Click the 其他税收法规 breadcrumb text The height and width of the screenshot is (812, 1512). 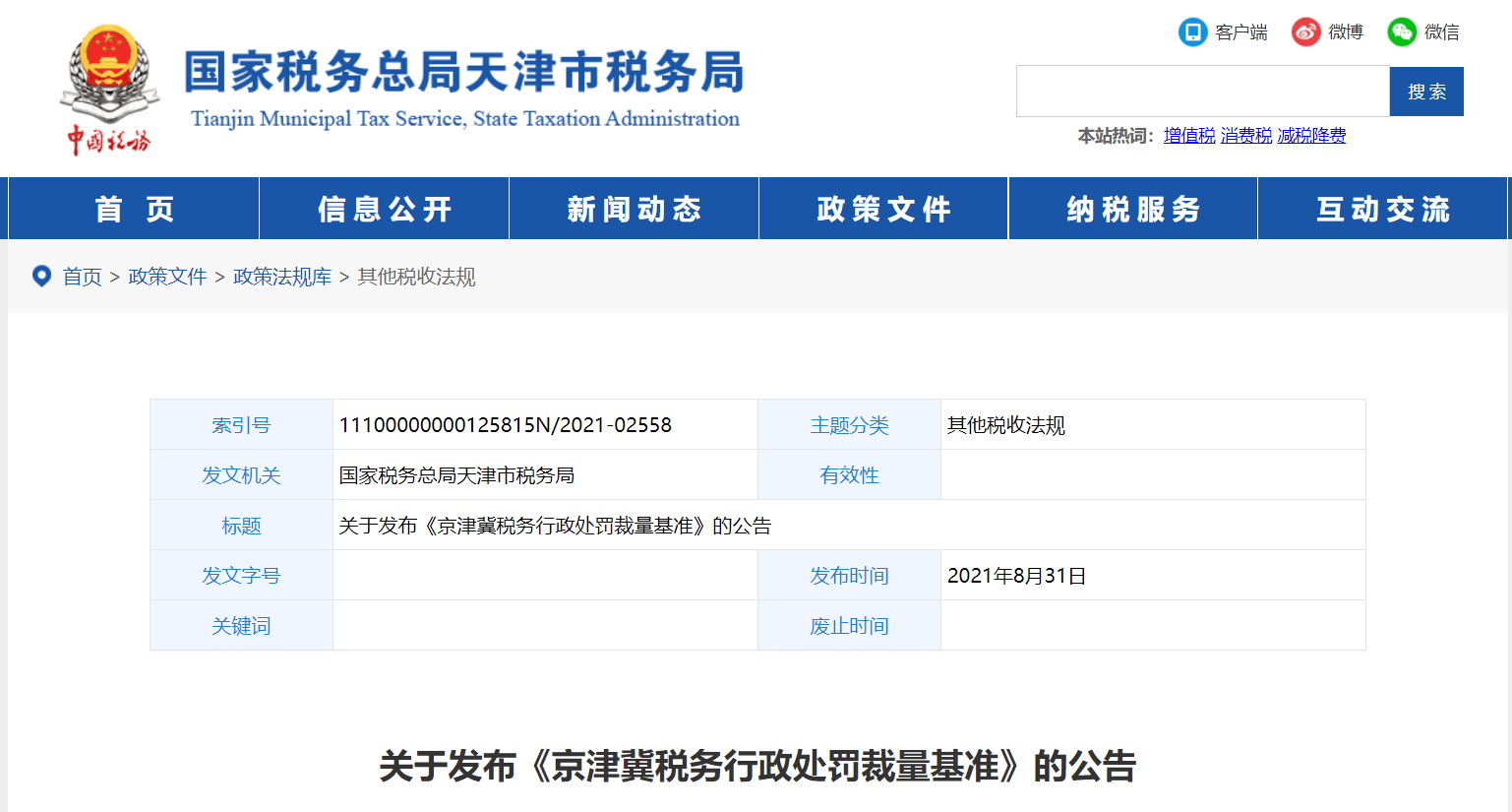coord(416,277)
